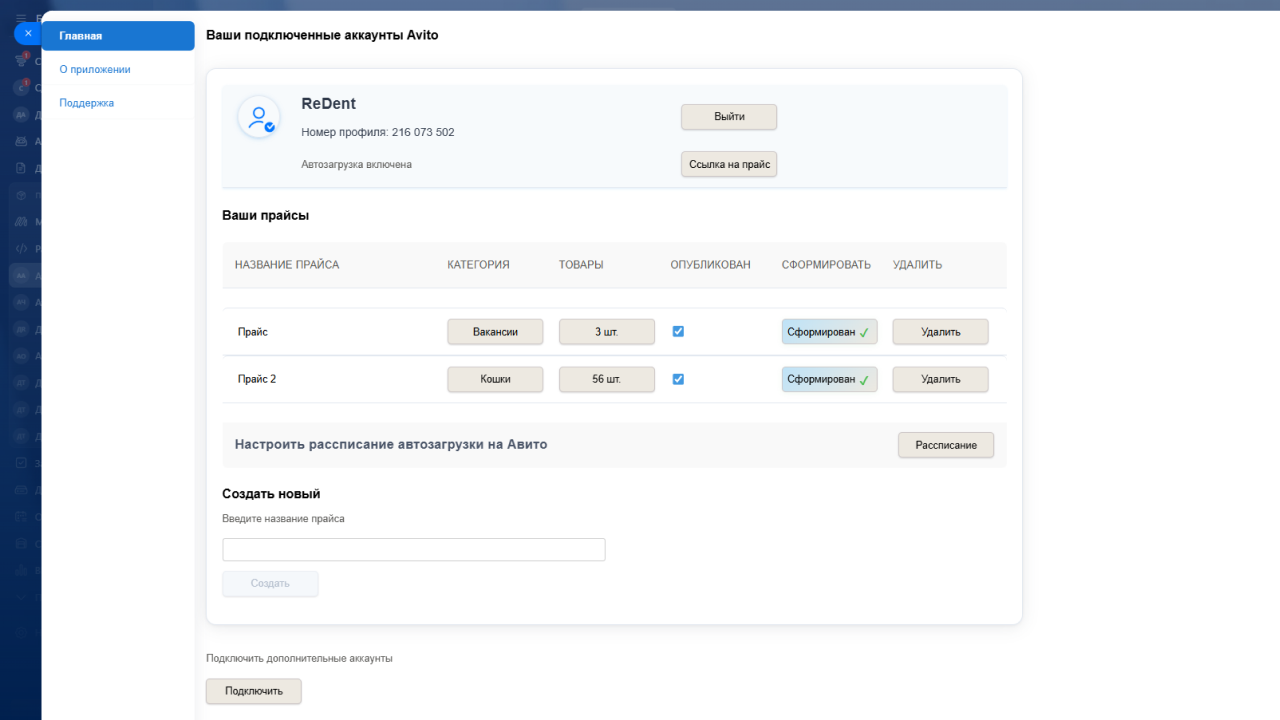Open the Кошки category for Прайс 2
The height and width of the screenshot is (720, 1280).
pyautogui.click(x=495, y=380)
